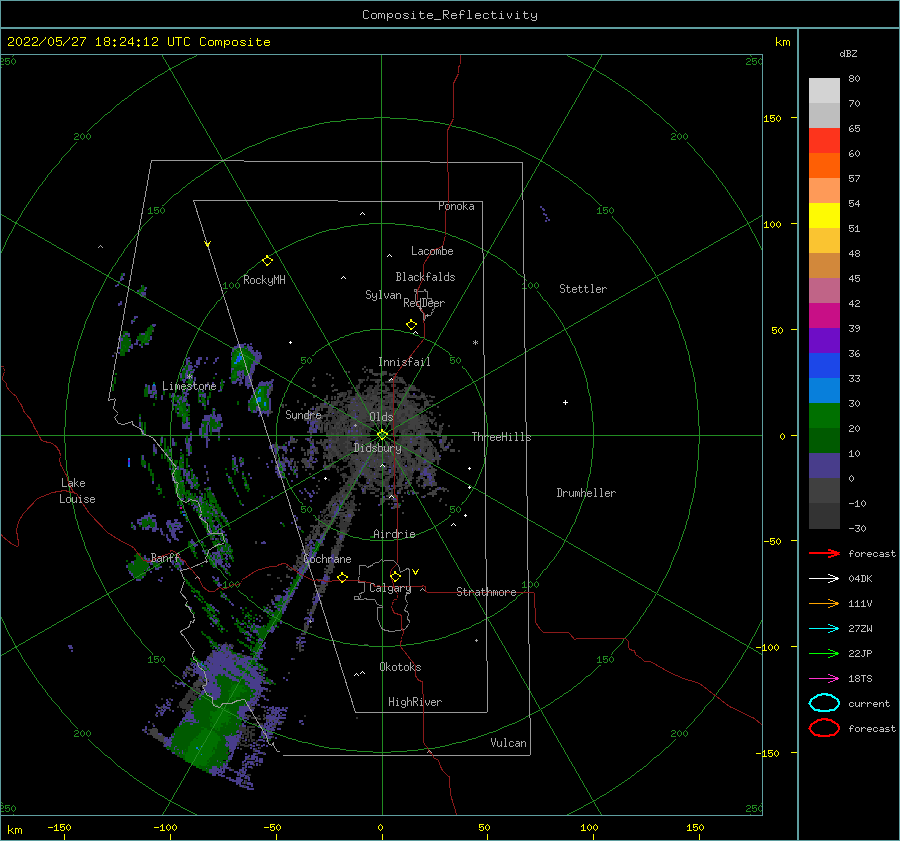Click the ThreeHills city label
This screenshot has width=900, height=841.
click(x=501, y=437)
